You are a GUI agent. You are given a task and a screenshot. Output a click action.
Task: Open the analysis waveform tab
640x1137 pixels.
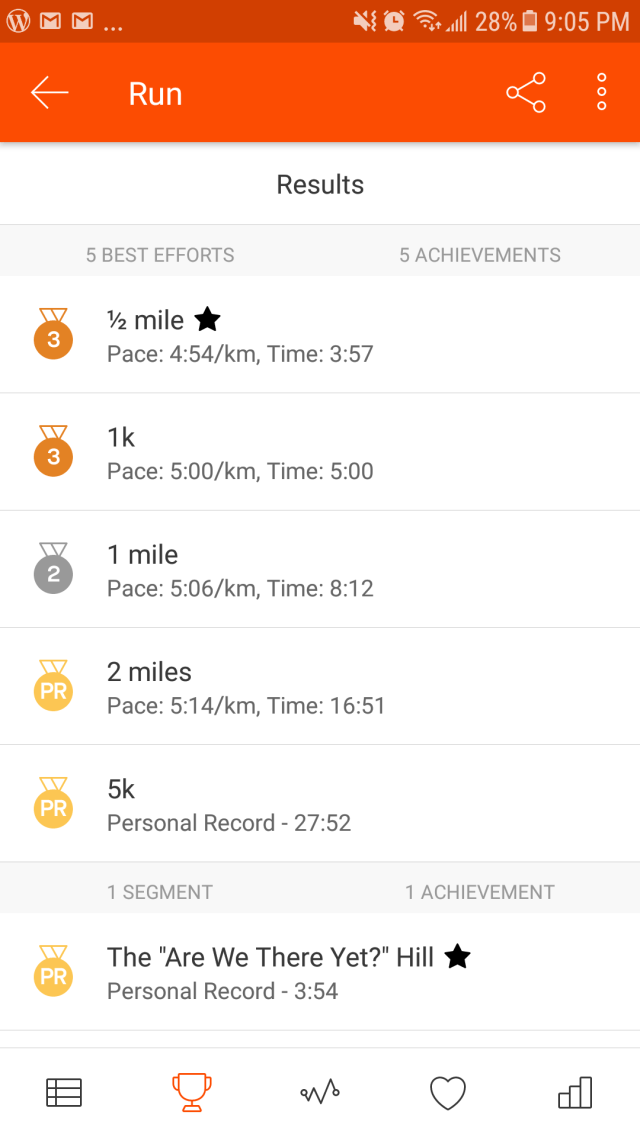pyautogui.click(x=320, y=1092)
